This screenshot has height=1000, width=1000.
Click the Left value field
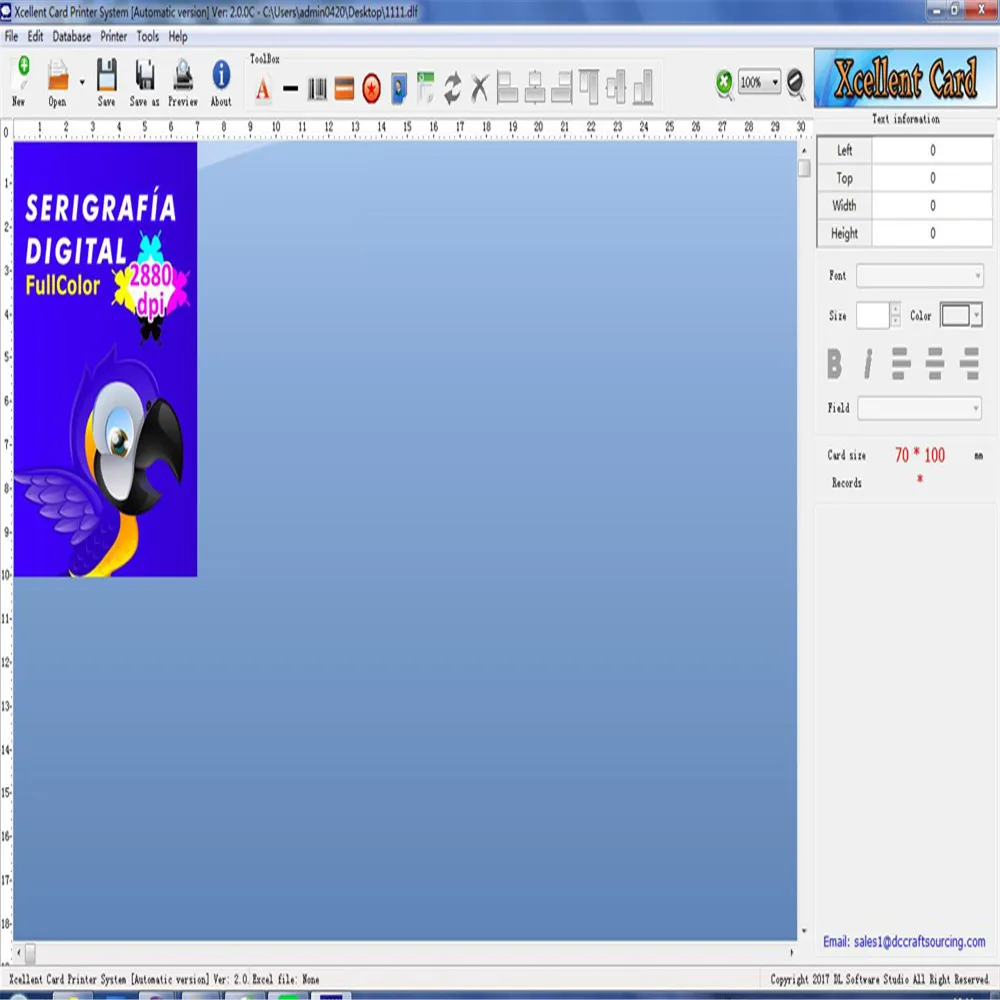pyautogui.click(x=932, y=151)
